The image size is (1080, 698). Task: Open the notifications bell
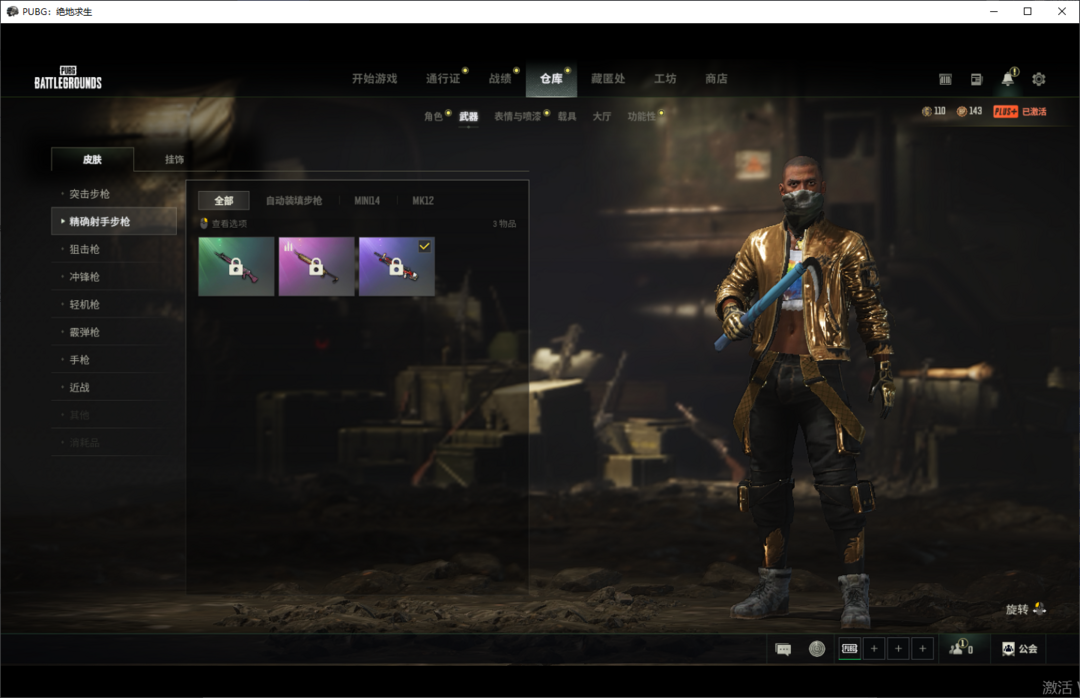tap(1008, 78)
